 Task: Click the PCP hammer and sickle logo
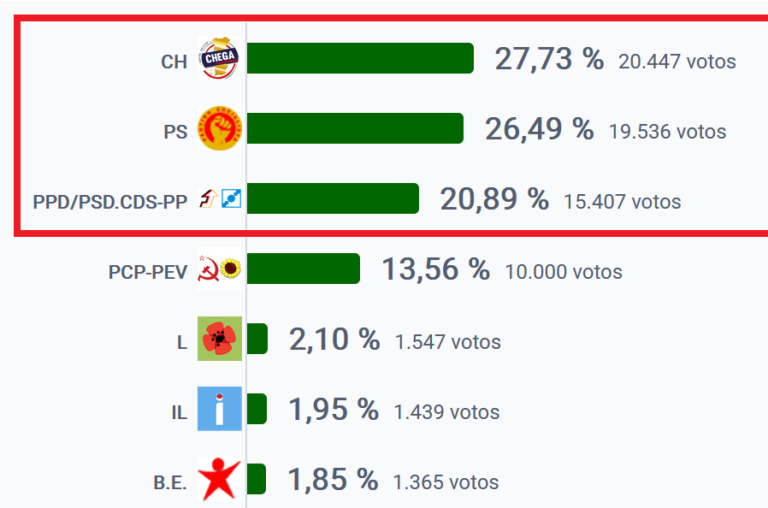click(x=208, y=270)
